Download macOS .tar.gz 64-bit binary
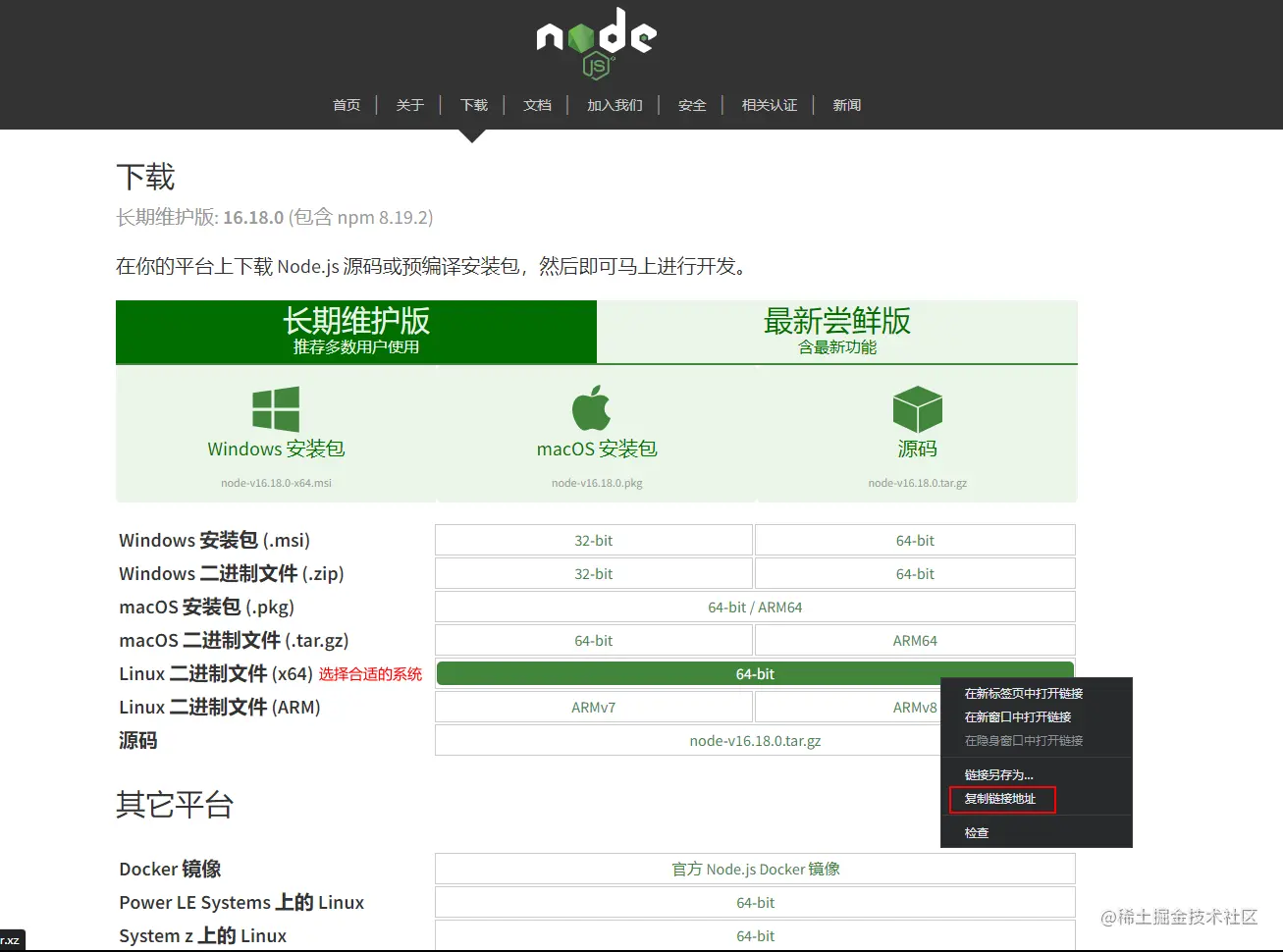The width and height of the screenshot is (1283, 952). point(594,641)
